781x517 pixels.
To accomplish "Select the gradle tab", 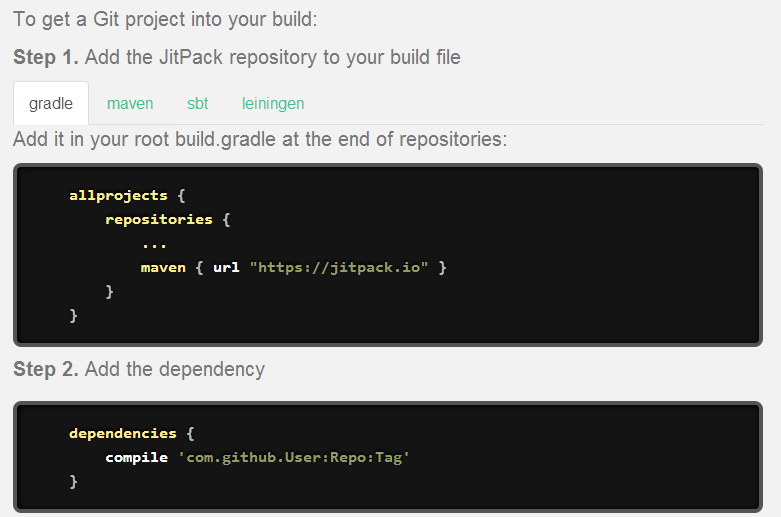I will [x=51, y=104].
